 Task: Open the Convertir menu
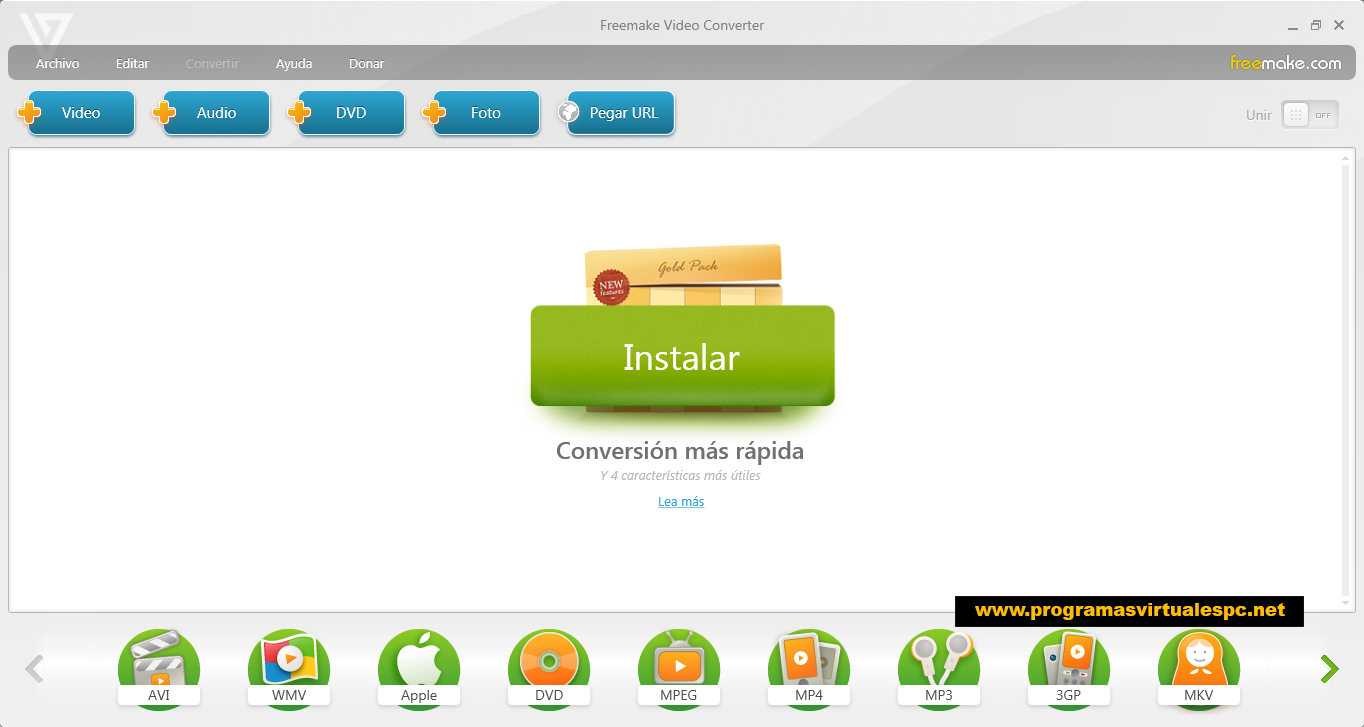[x=212, y=63]
